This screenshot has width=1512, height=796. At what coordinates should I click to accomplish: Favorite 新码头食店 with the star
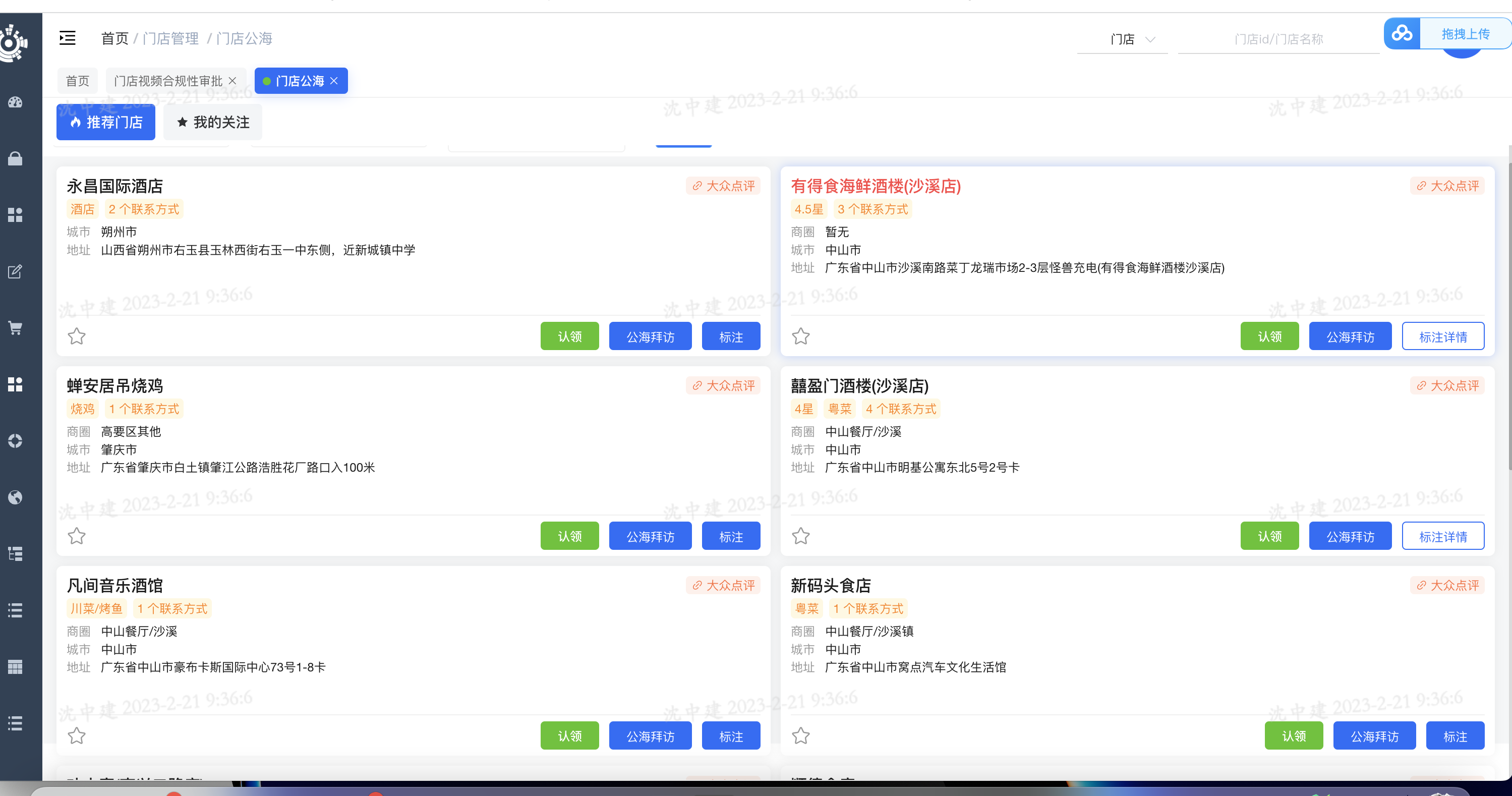(x=800, y=735)
